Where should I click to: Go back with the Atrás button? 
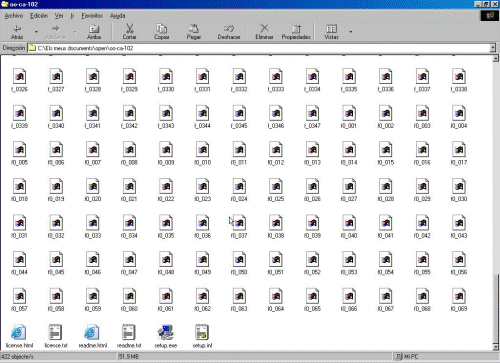point(17,32)
